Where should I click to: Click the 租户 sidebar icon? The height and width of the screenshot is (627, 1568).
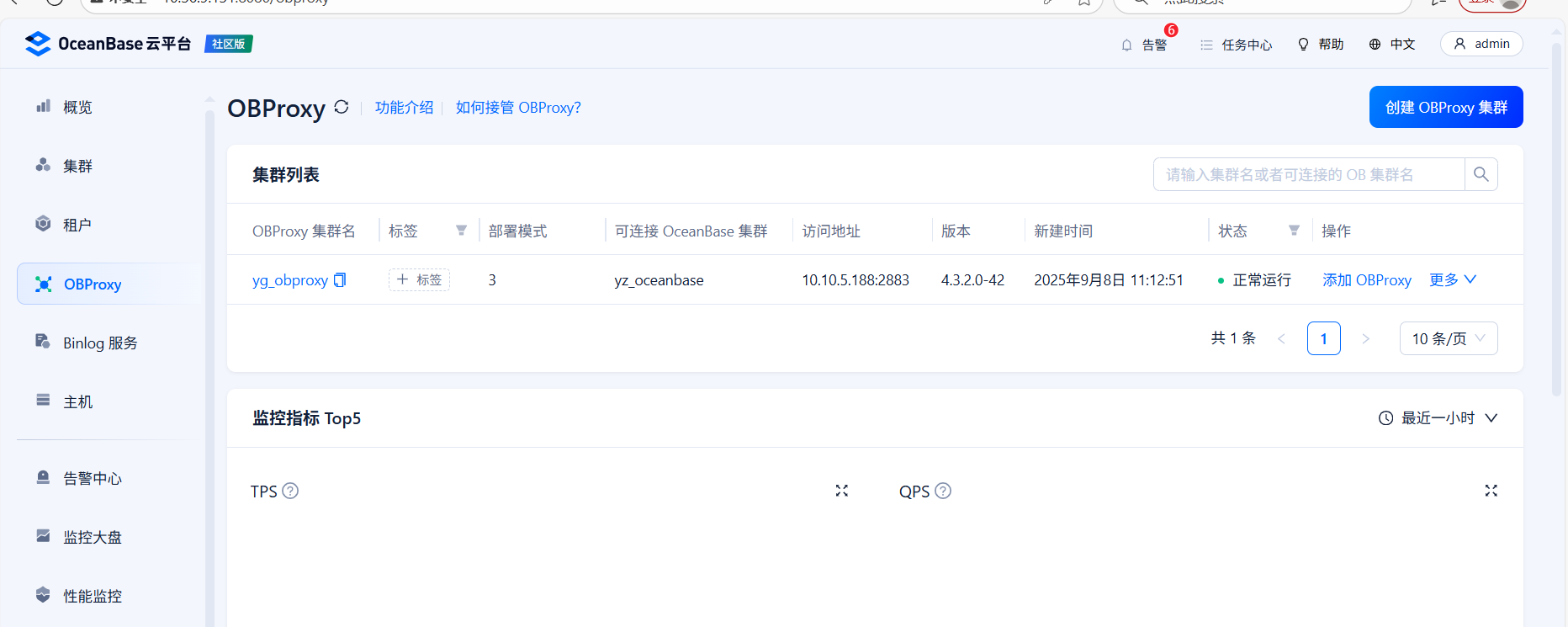[x=43, y=224]
